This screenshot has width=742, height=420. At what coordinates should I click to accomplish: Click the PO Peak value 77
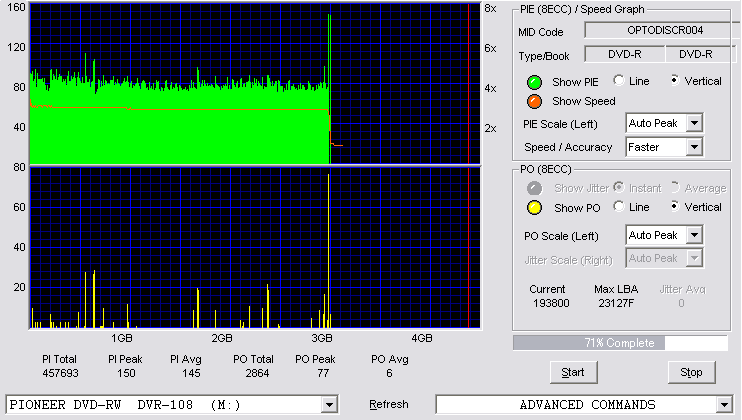coord(323,373)
